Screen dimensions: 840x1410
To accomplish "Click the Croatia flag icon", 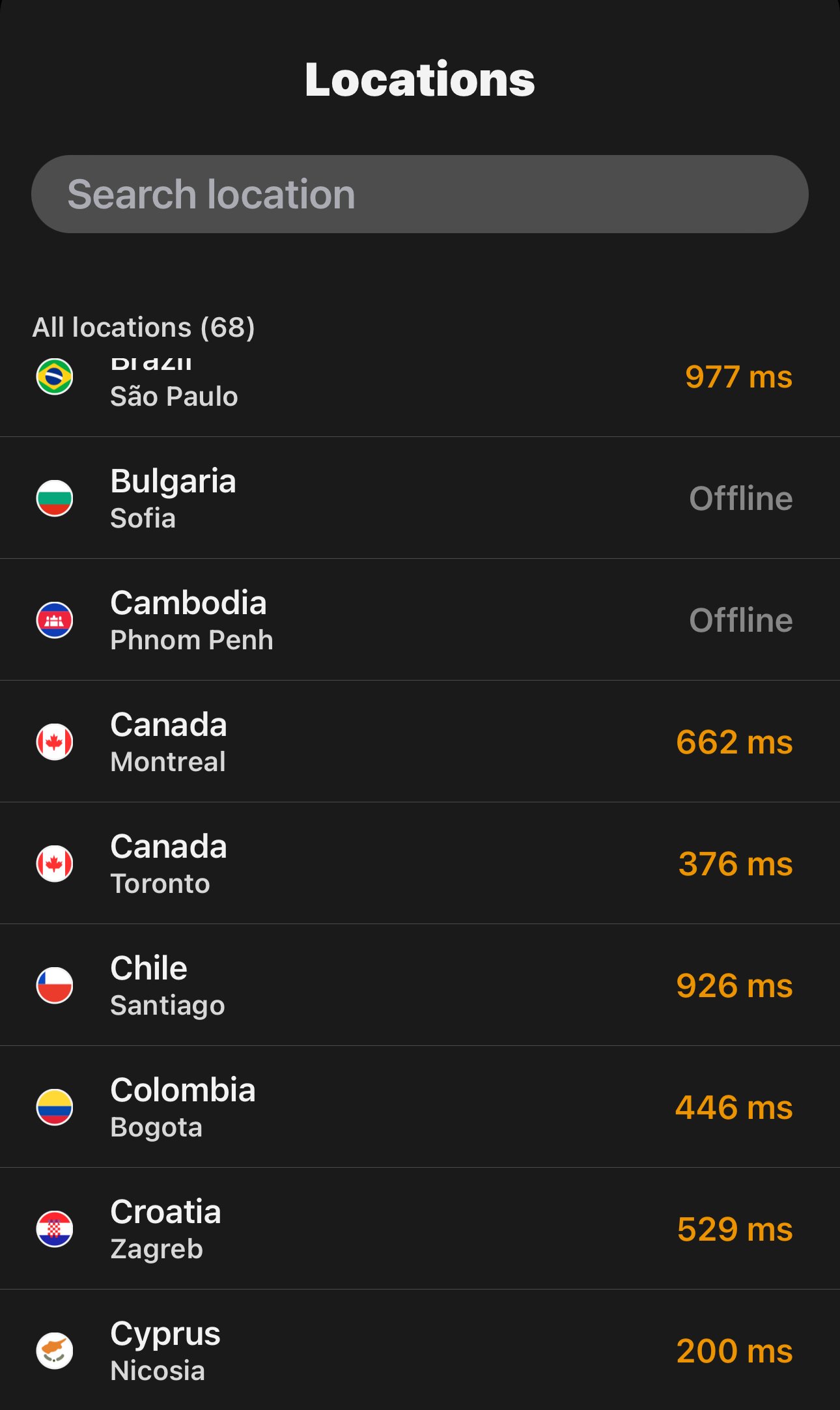I will (x=55, y=1229).
